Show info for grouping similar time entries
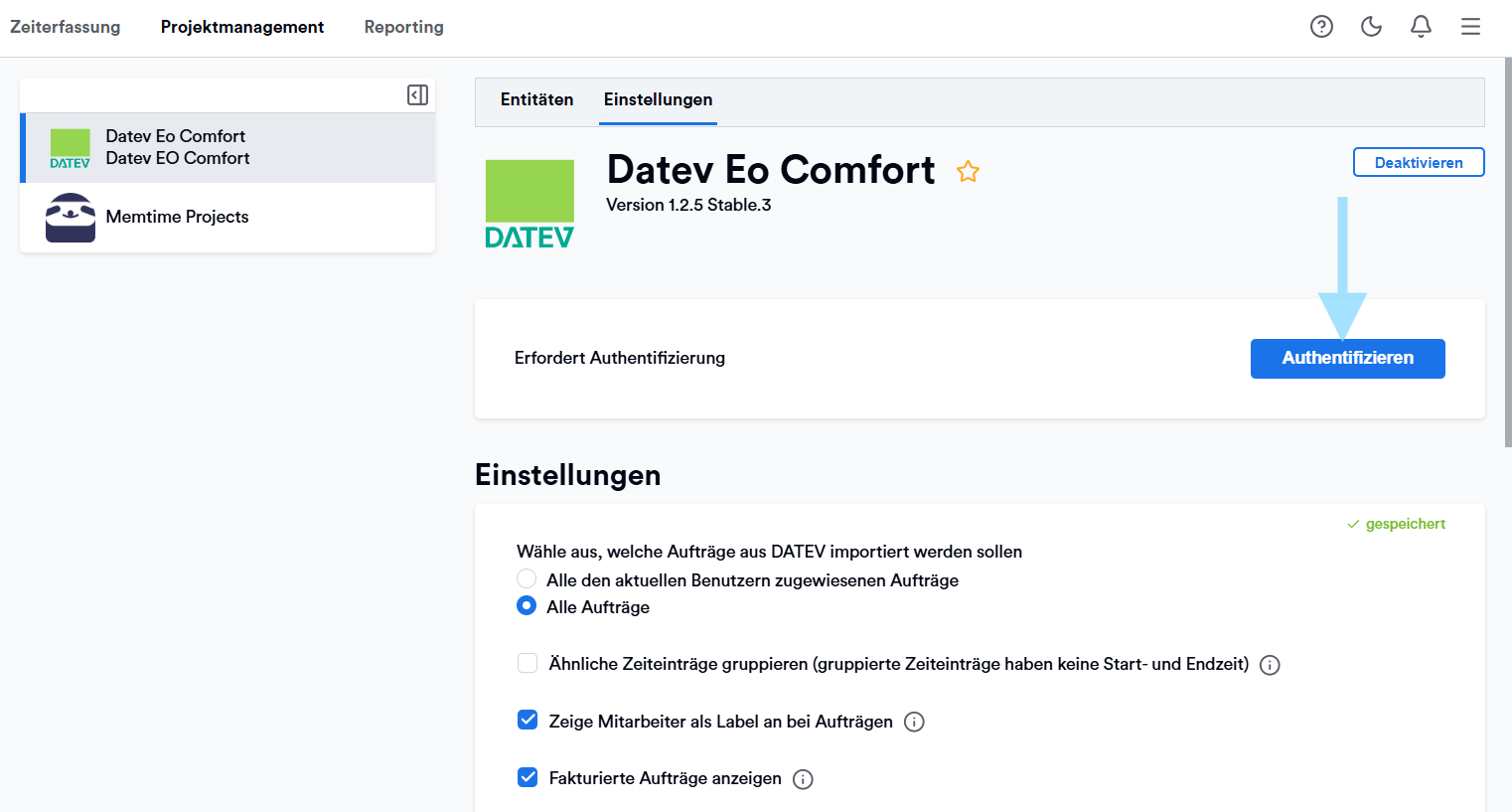This screenshot has height=812, width=1512. pos(1270,665)
